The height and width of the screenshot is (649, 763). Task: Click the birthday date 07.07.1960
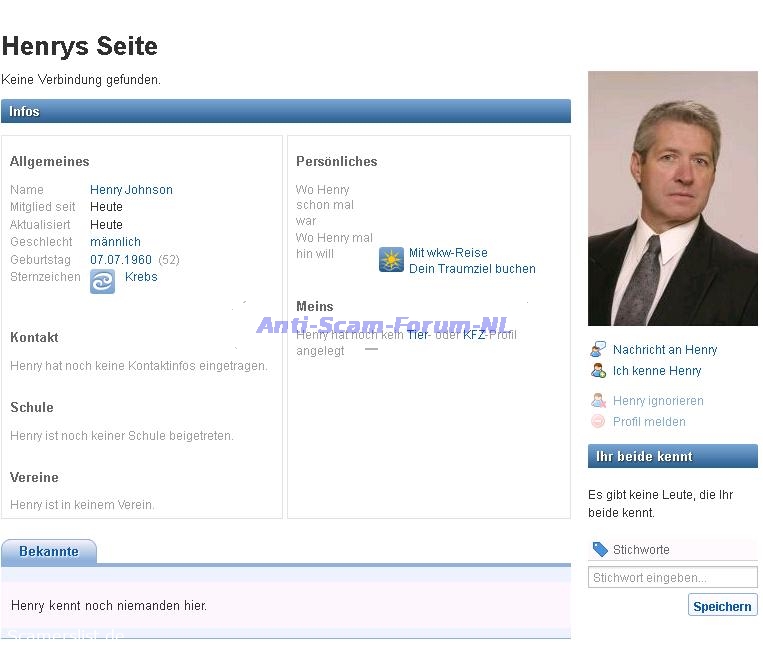(x=121, y=260)
